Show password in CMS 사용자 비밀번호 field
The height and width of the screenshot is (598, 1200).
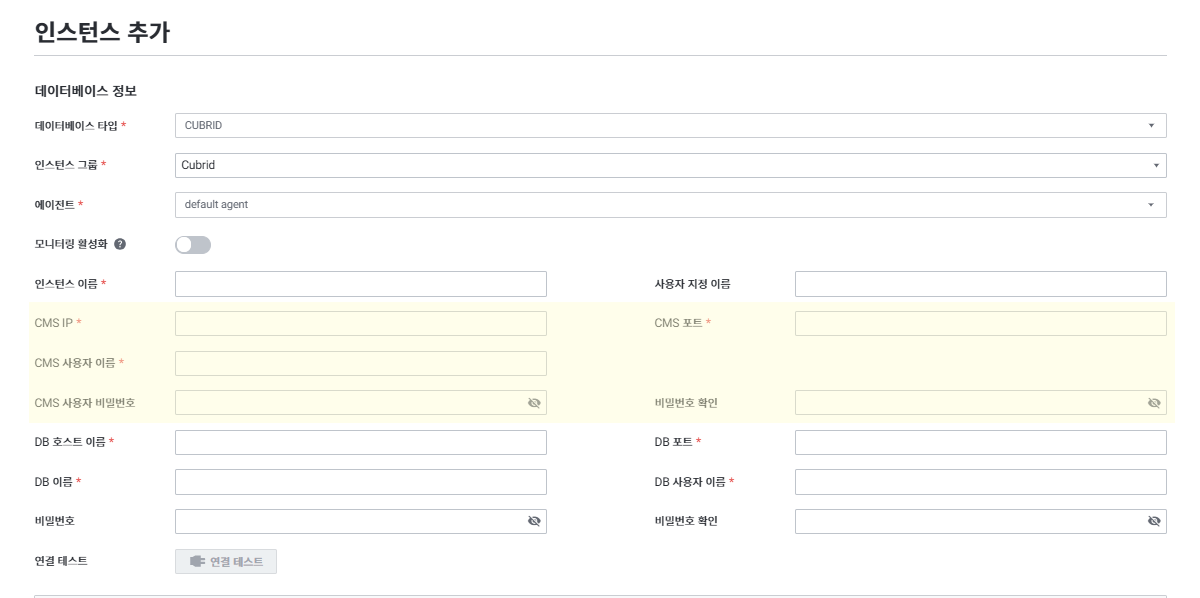[534, 403]
